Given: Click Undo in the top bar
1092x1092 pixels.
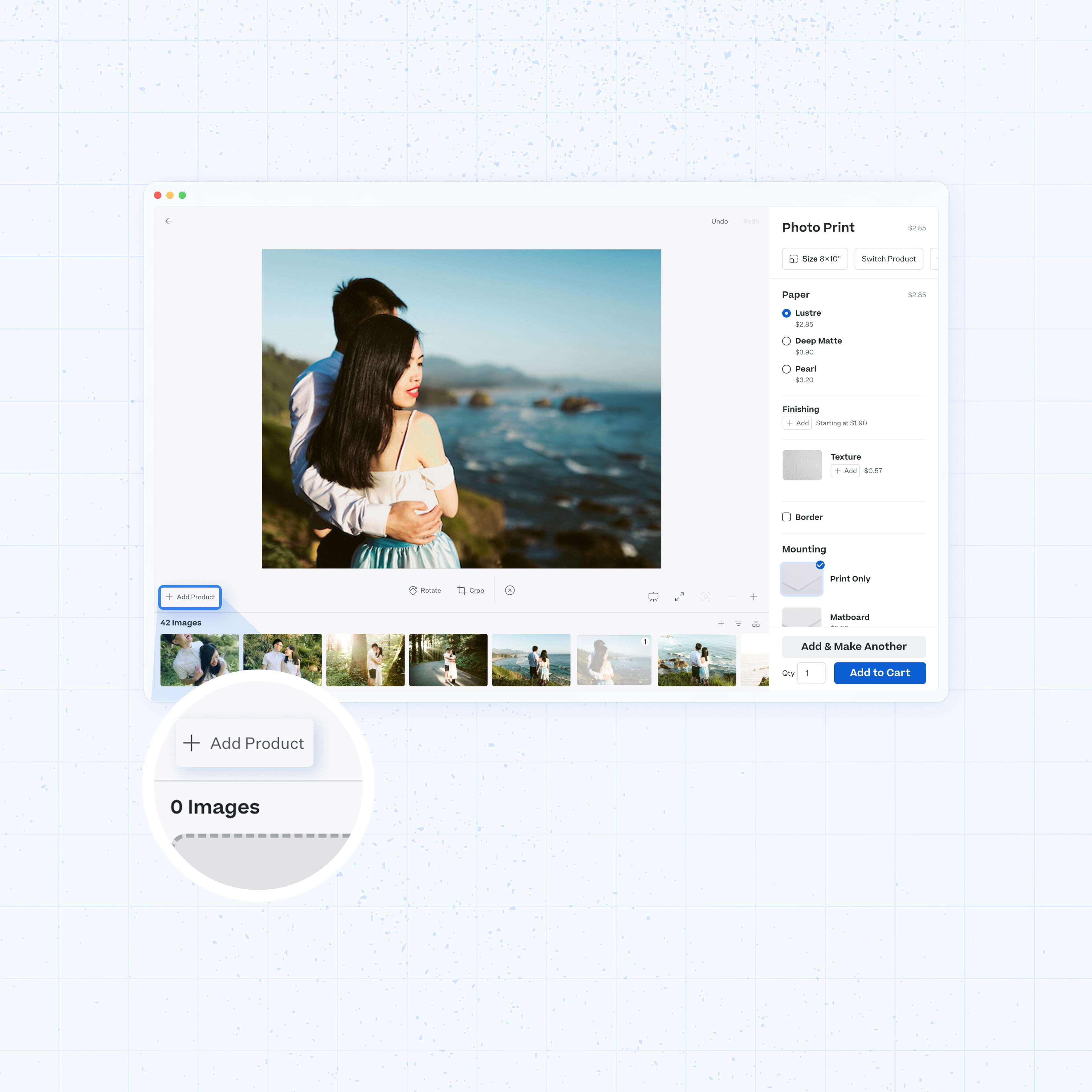Looking at the screenshot, I should click(719, 221).
